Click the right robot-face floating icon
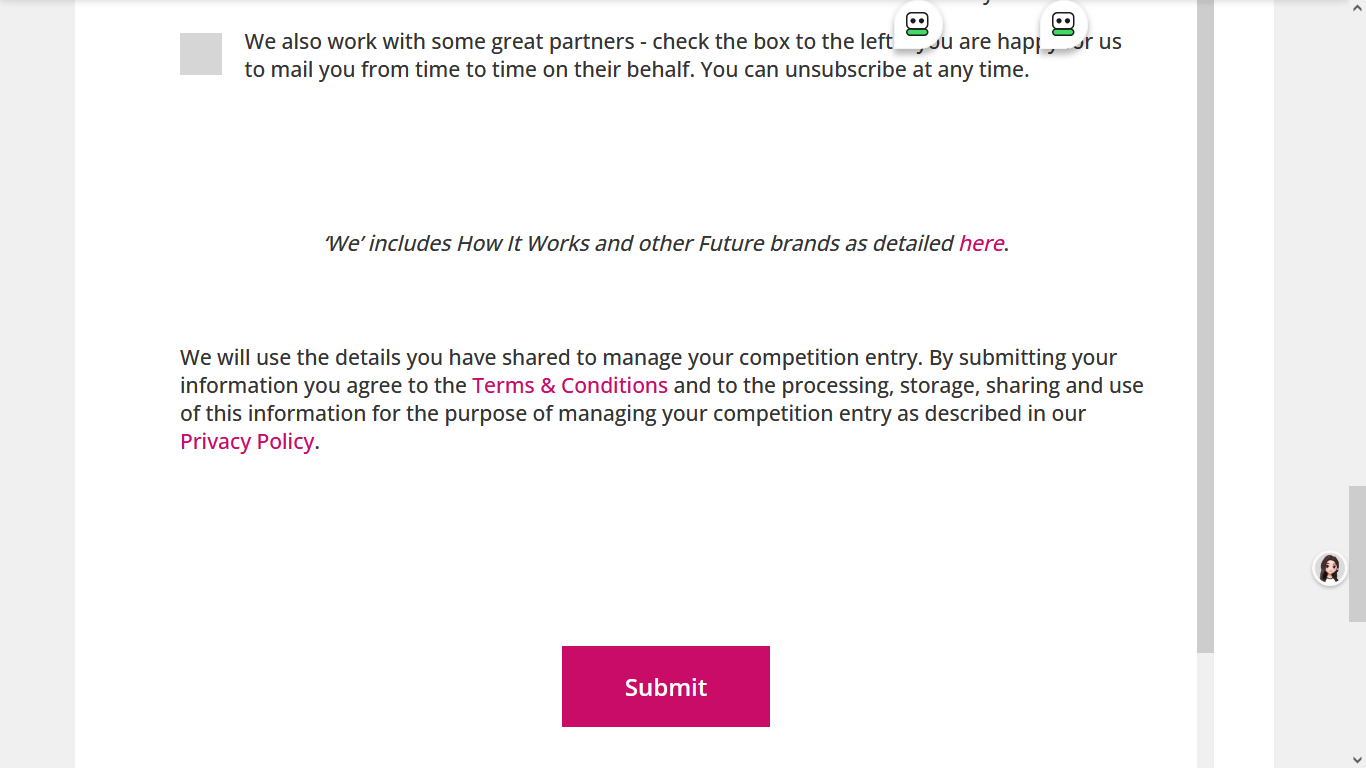Screen dimensions: 1366x768 (x=1063, y=24)
